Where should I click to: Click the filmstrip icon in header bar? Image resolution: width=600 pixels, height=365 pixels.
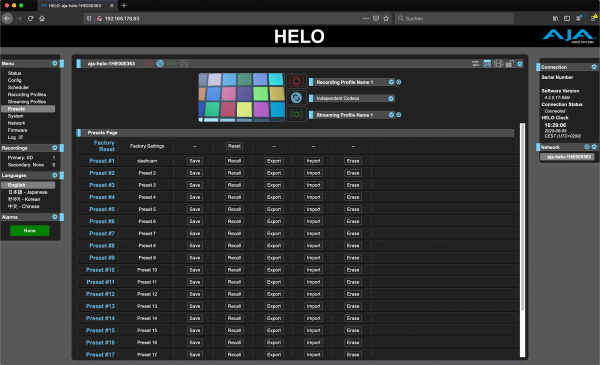498,64
